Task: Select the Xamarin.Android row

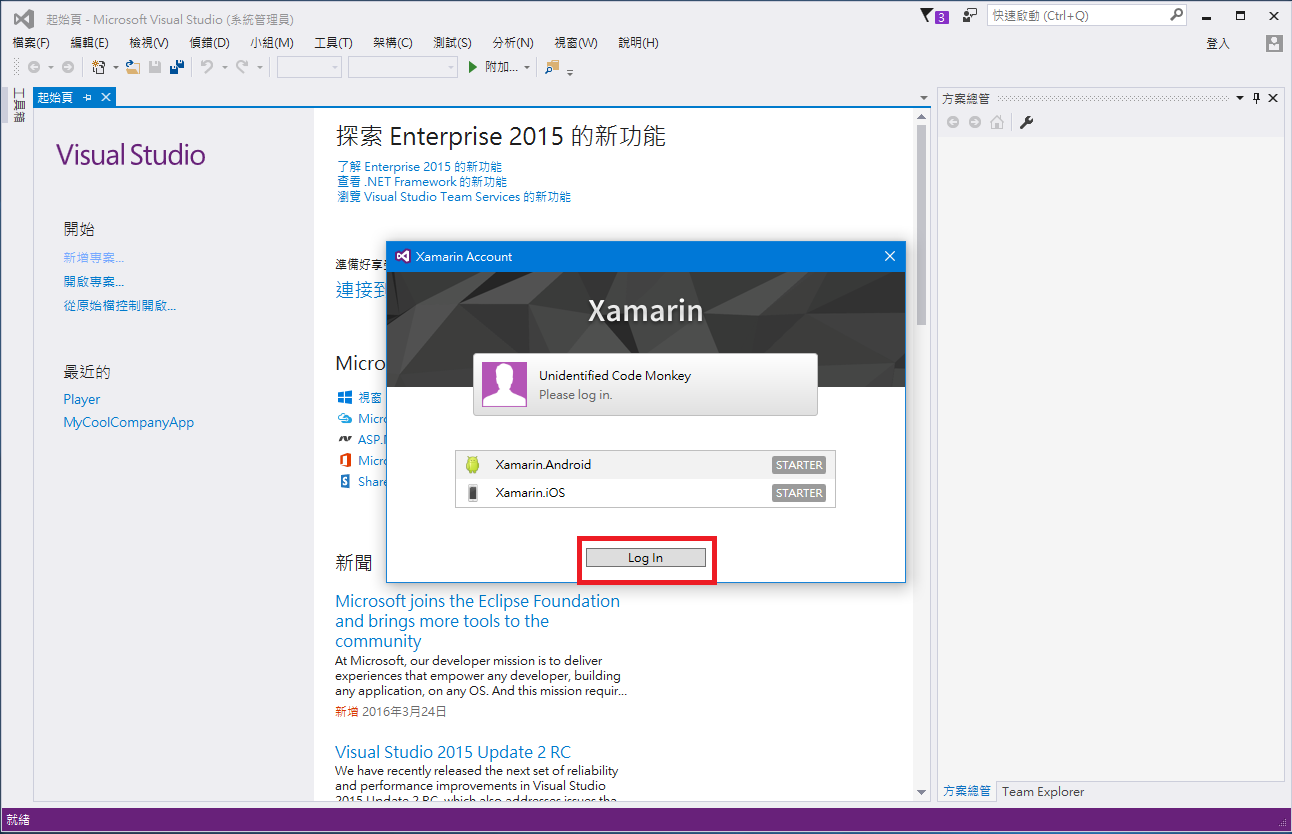Action: (x=645, y=464)
